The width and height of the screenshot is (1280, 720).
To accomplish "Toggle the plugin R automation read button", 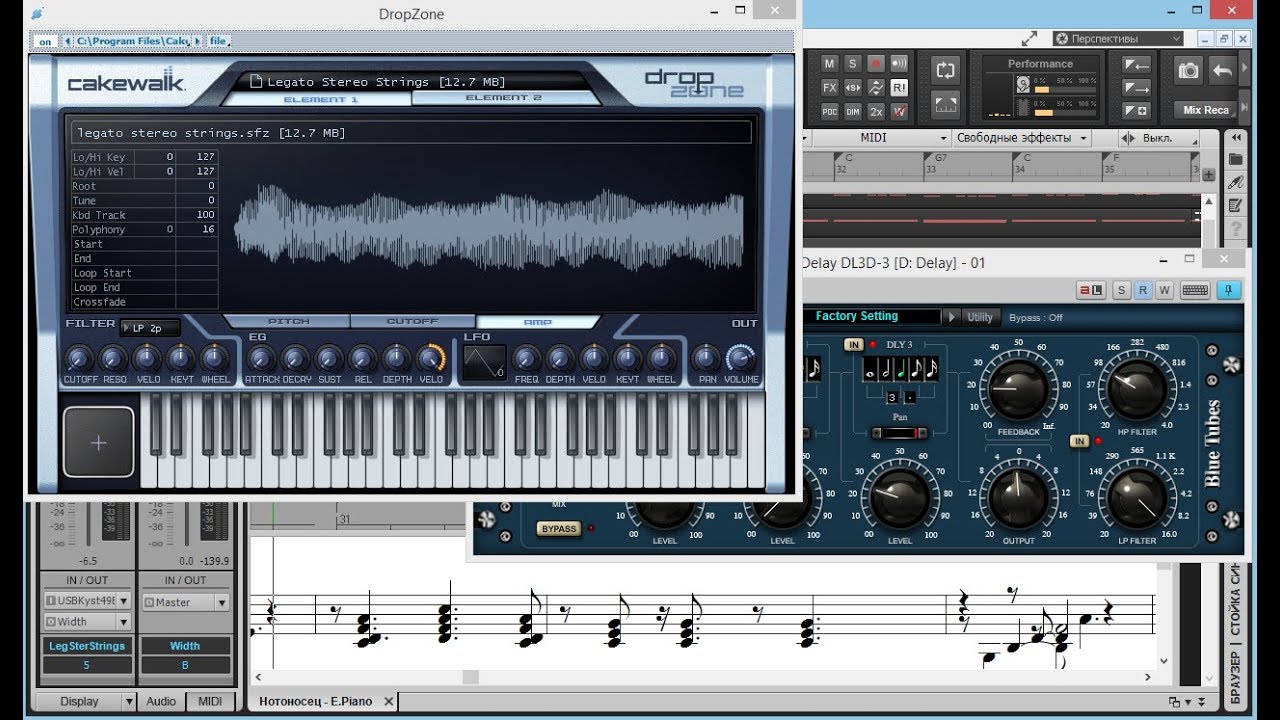I will click(1143, 291).
